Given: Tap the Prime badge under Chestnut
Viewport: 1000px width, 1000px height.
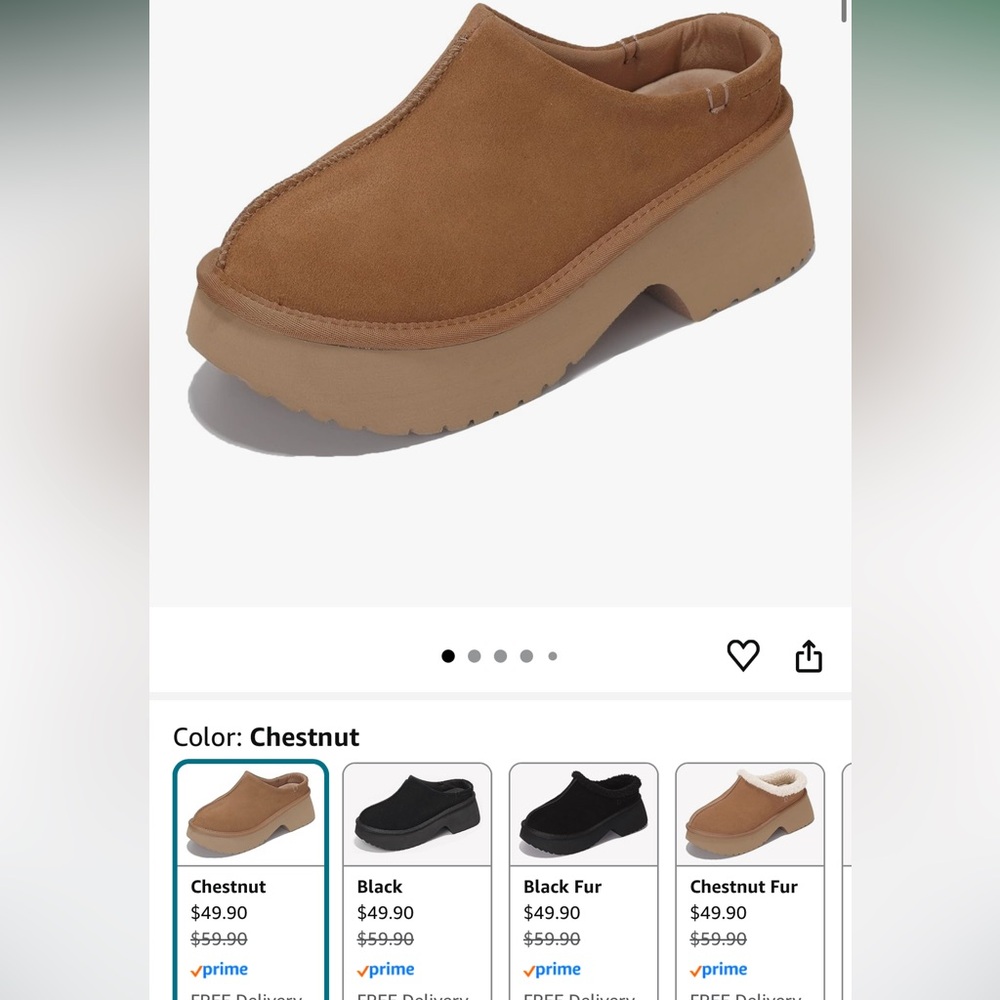Looking at the screenshot, I should click(x=219, y=969).
